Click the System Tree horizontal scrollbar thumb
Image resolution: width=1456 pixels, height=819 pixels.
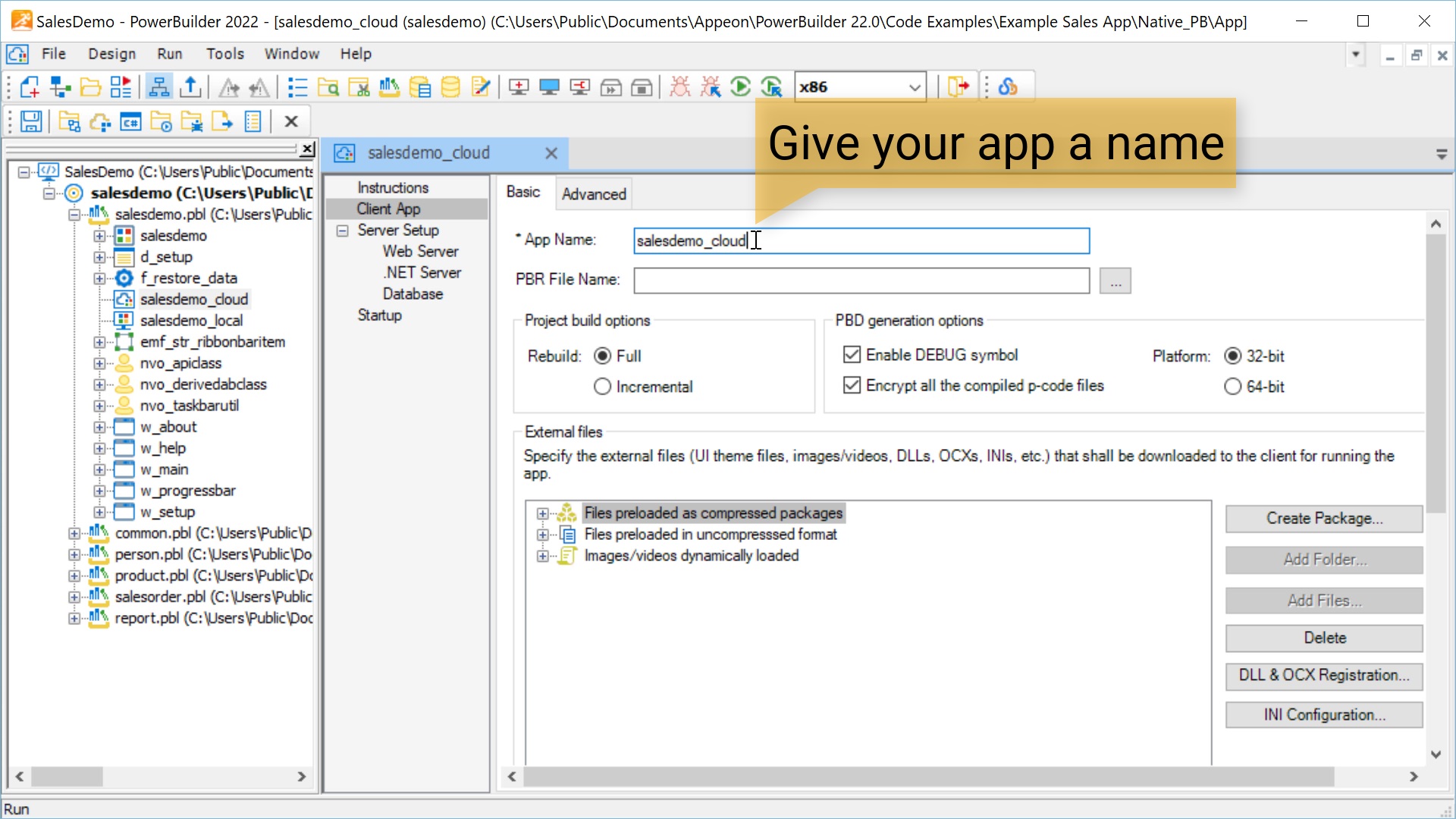[67, 777]
